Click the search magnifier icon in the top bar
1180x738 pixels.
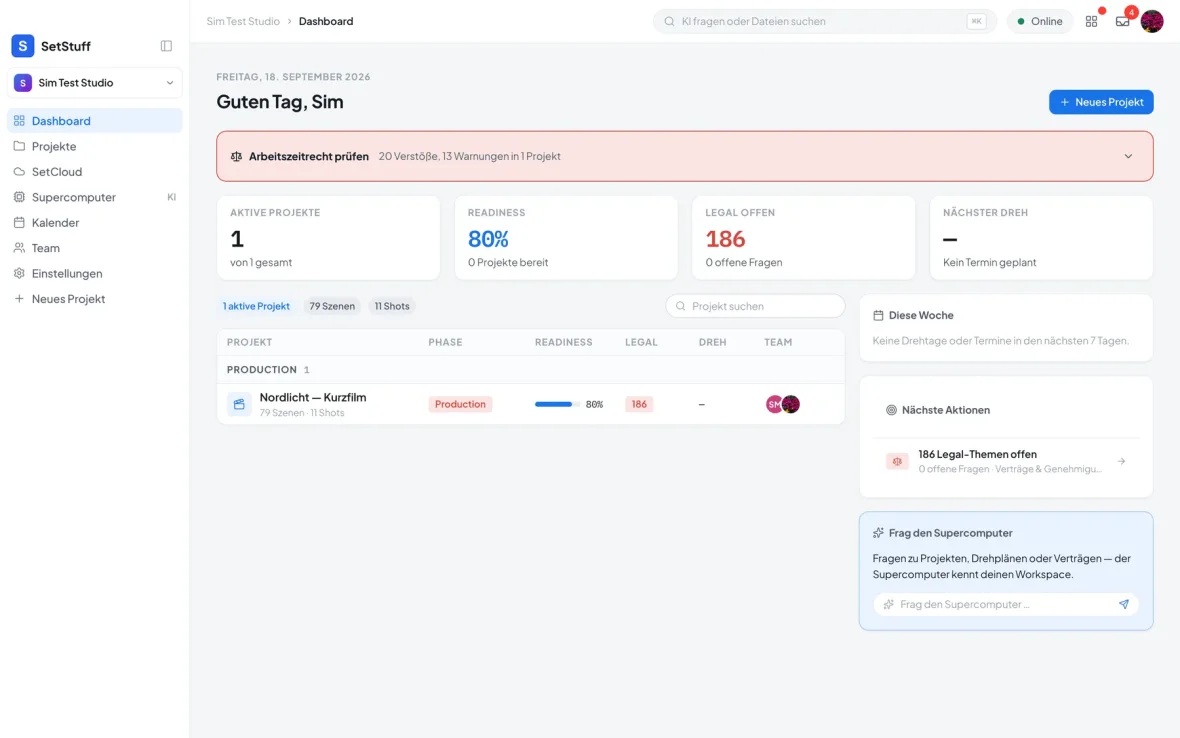point(669,21)
